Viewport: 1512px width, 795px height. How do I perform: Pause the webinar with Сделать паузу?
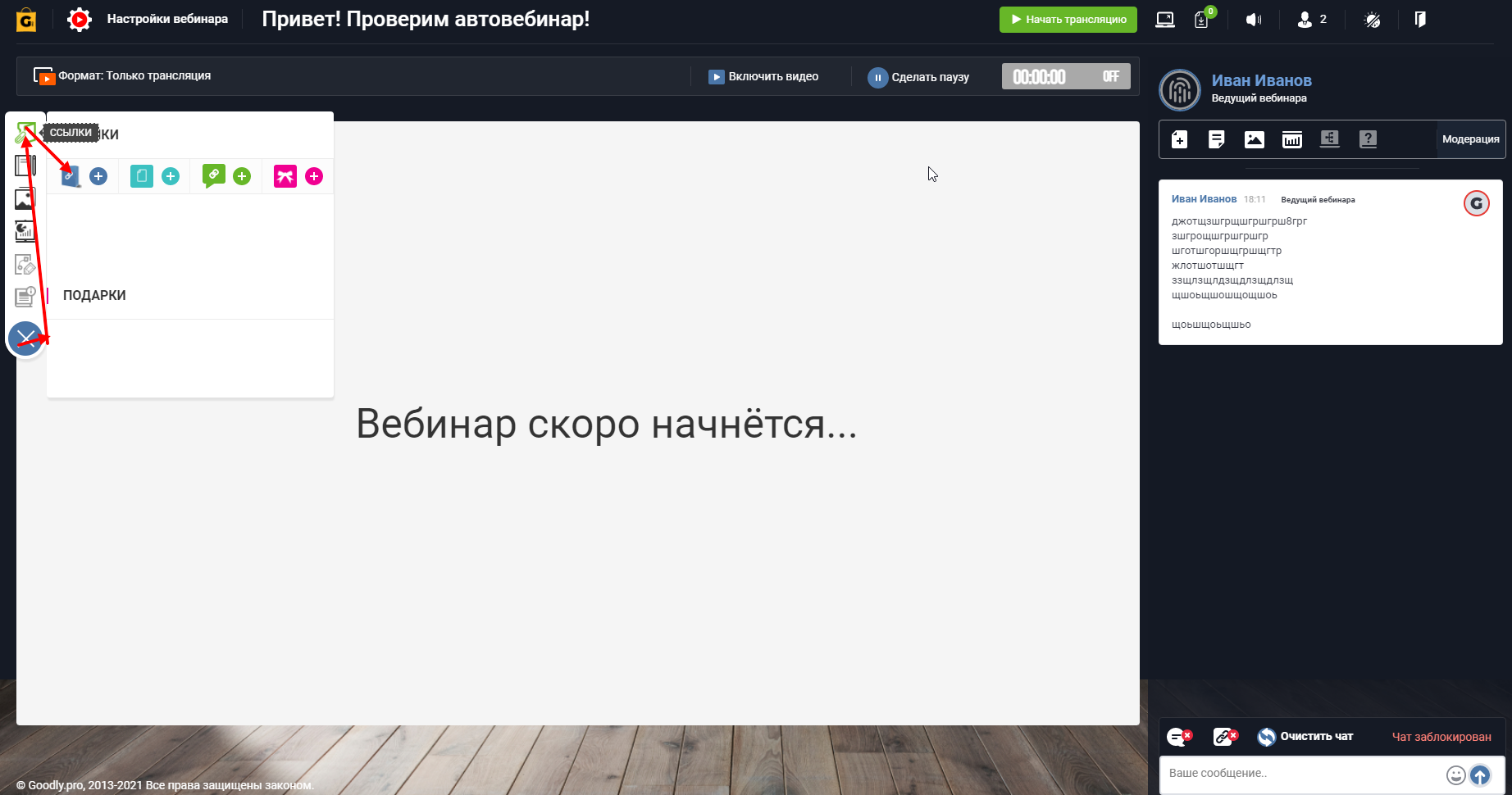pos(919,77)
